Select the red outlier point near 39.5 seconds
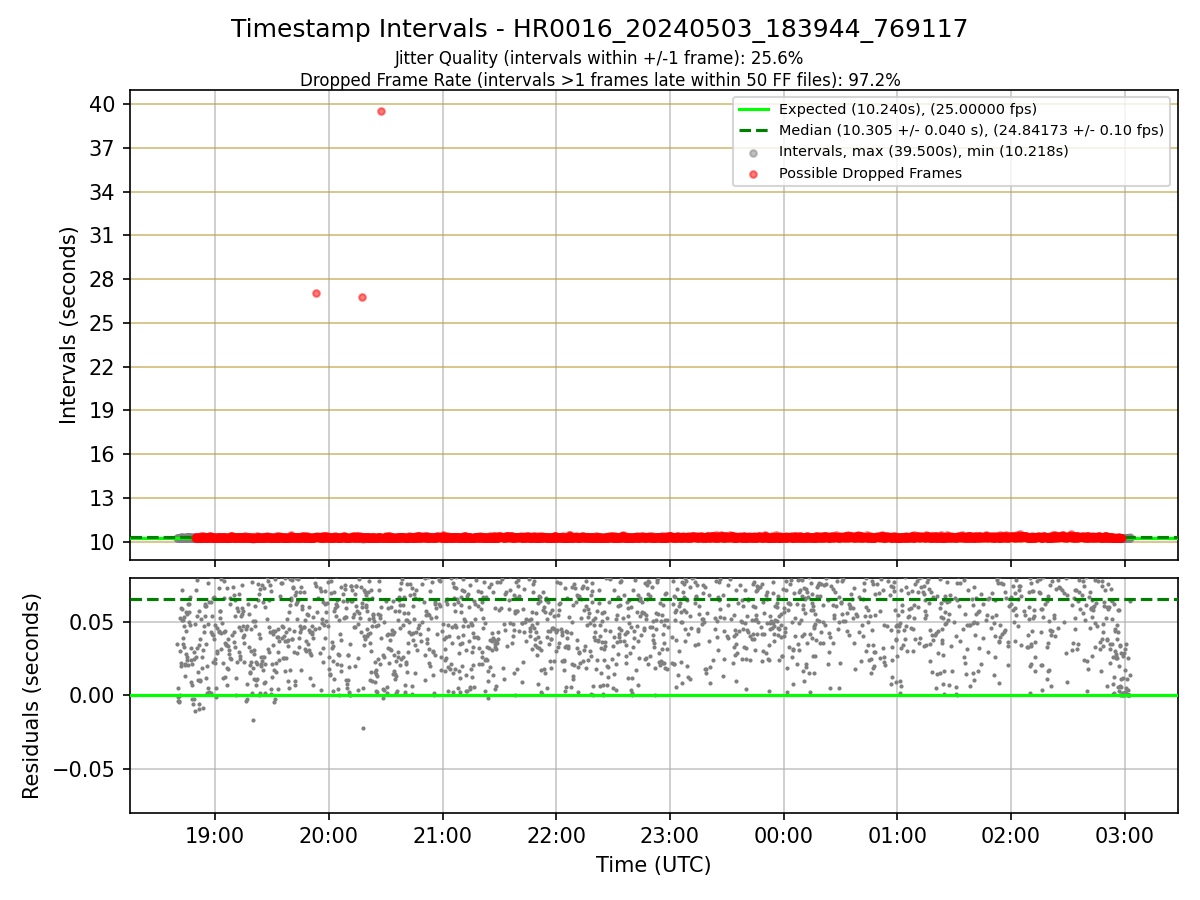This screenshot has width=1200, height=900. coord(381,111)
